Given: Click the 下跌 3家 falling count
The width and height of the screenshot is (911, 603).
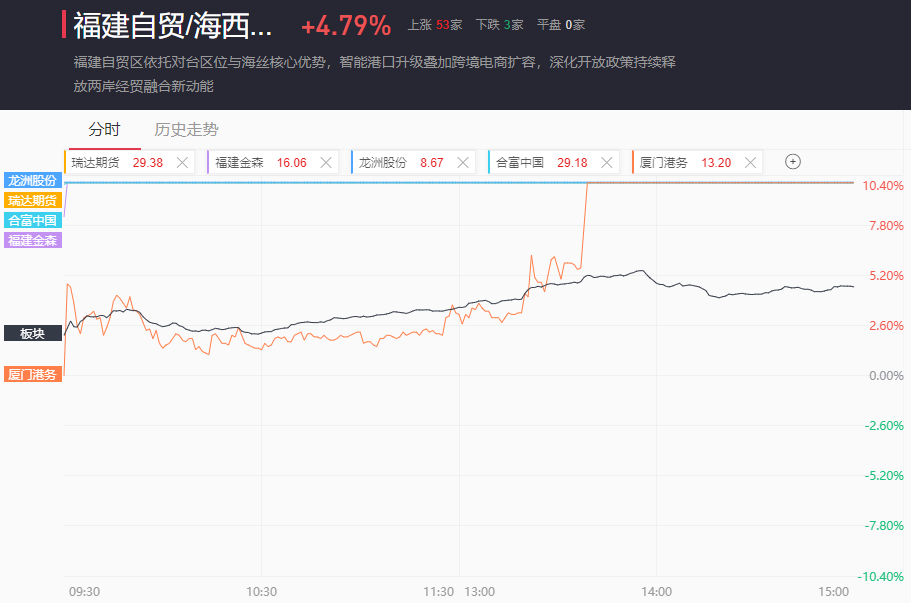Looking at the screenshot, I should click(x=499, y=25).
